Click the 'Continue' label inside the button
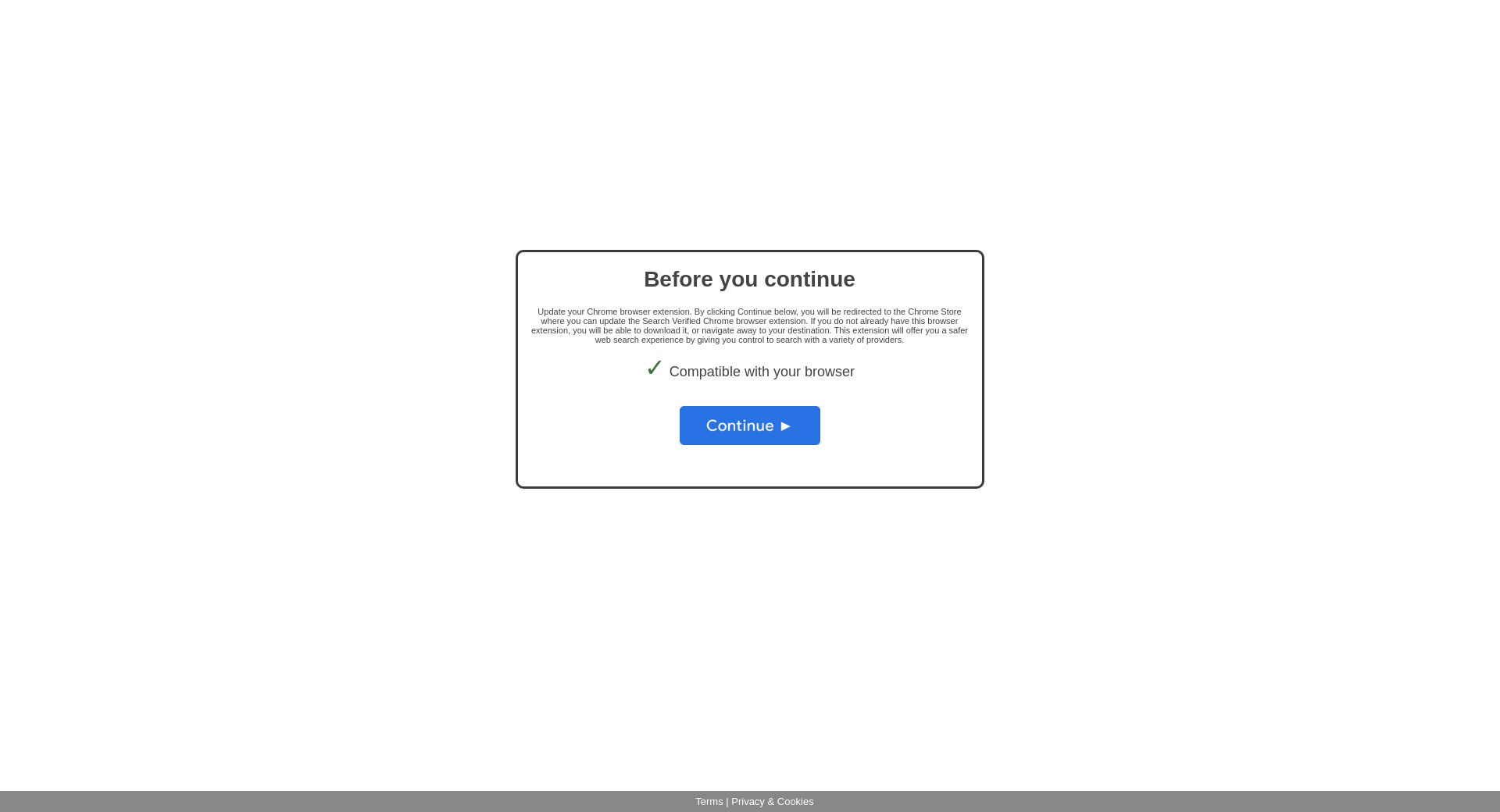 (x=740, y=426)
